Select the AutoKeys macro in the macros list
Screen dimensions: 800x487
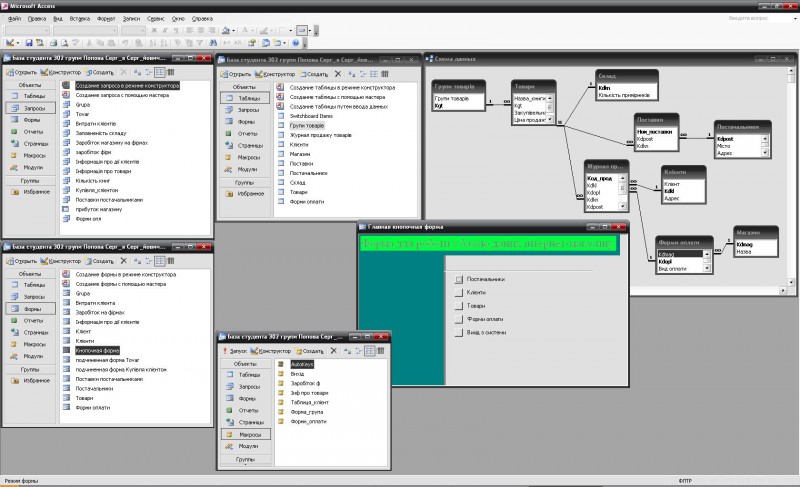(302, 364)
